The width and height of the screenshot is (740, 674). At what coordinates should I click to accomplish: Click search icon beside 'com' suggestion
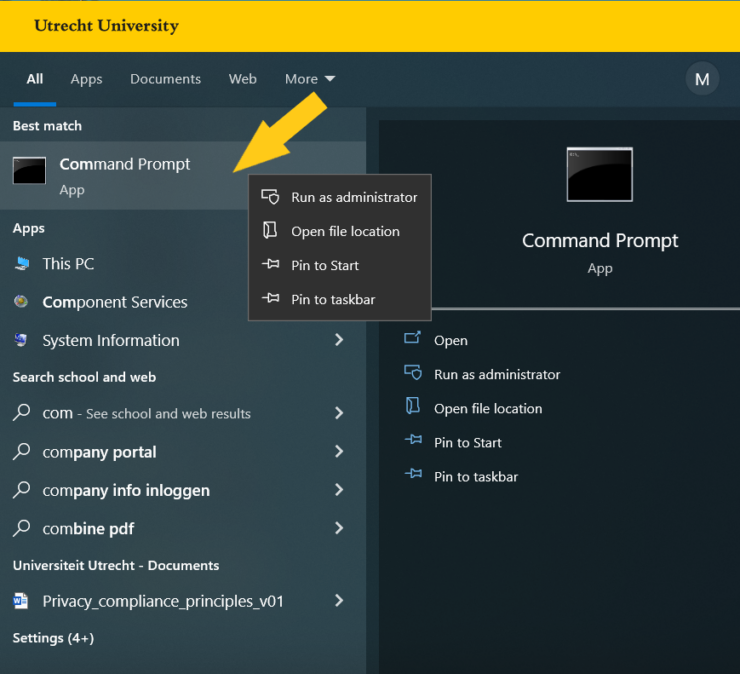pyautogui.click(x=21, y=413)
